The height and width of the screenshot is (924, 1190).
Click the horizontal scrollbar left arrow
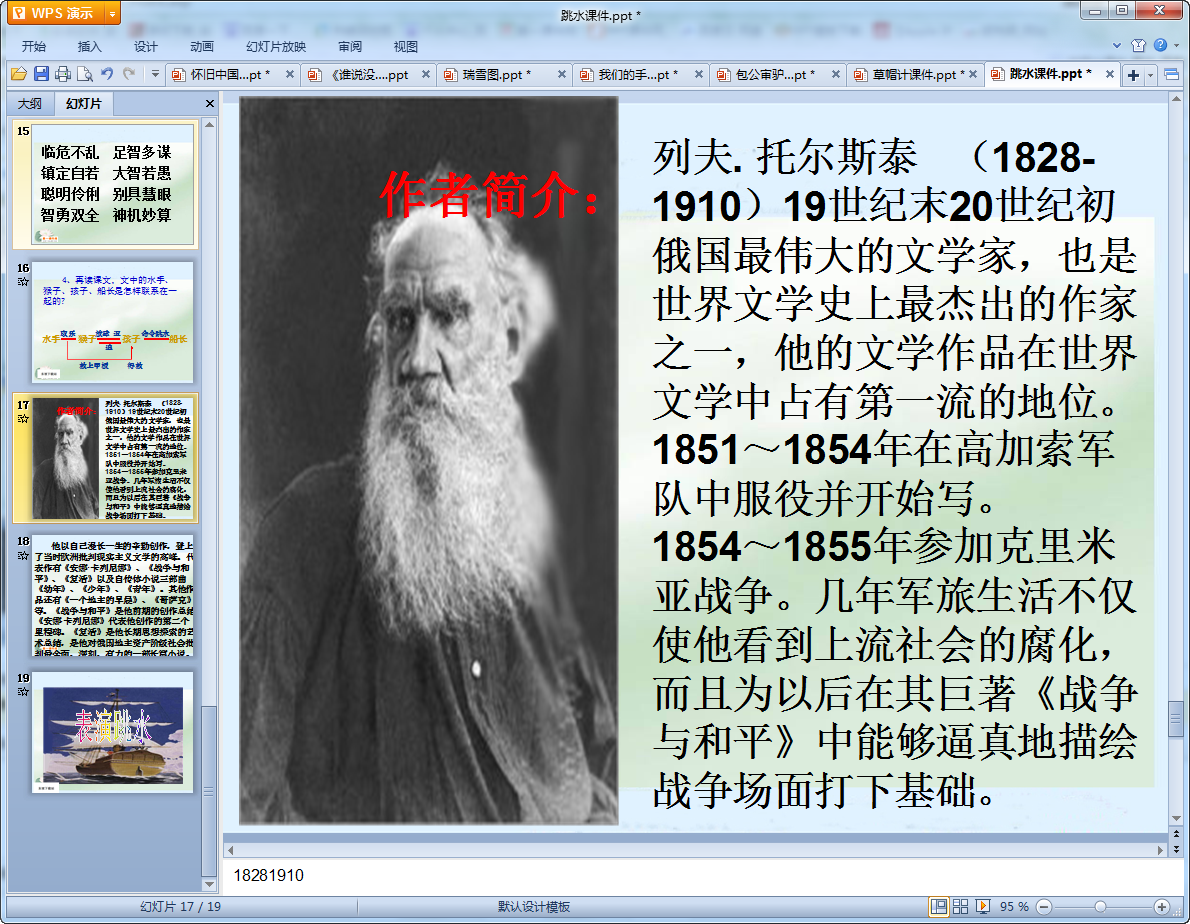[x=231, y=850]
